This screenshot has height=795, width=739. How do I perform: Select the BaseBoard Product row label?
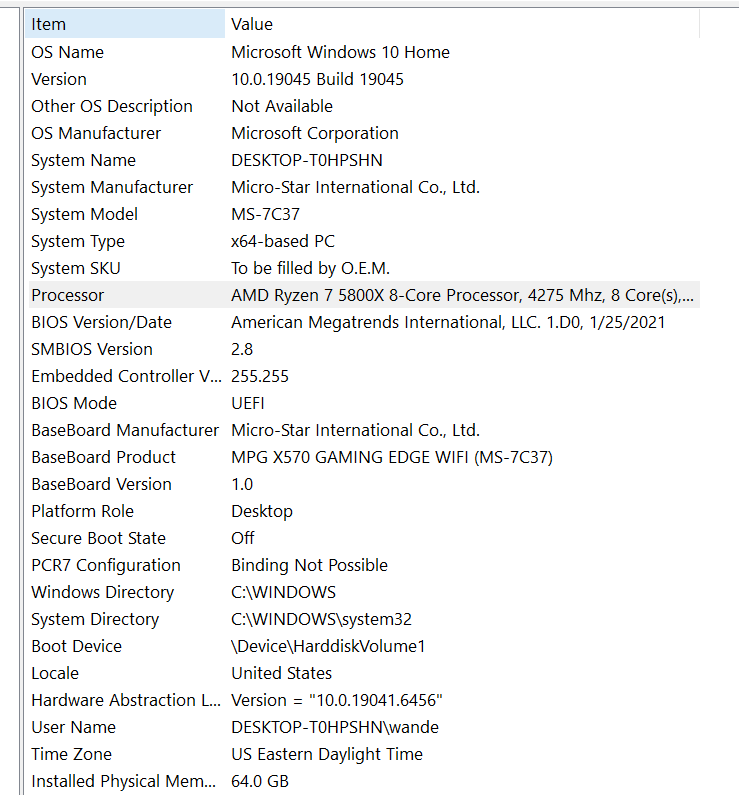pos(103,457)
